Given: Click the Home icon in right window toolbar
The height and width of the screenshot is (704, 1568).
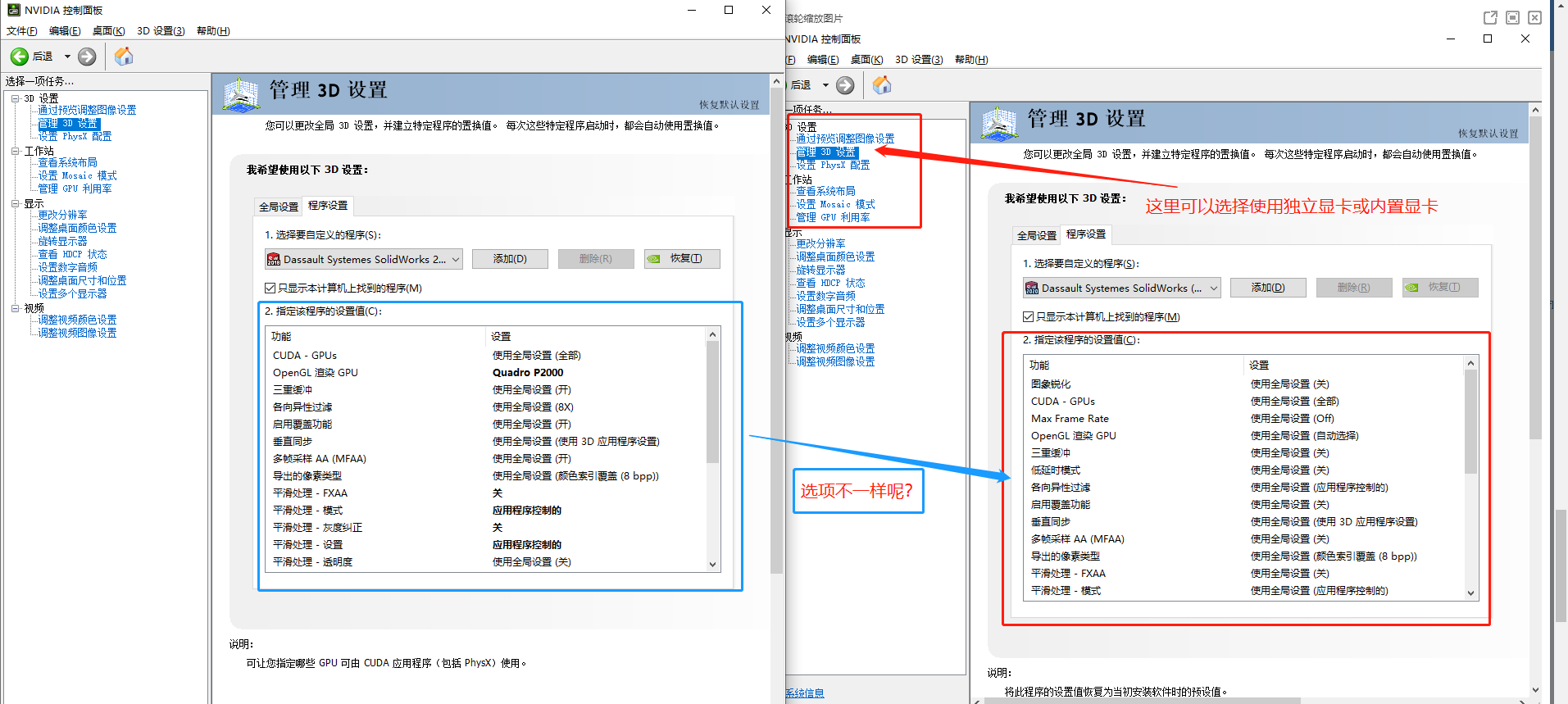Looking at the screenshot, I should coord(882,84).
